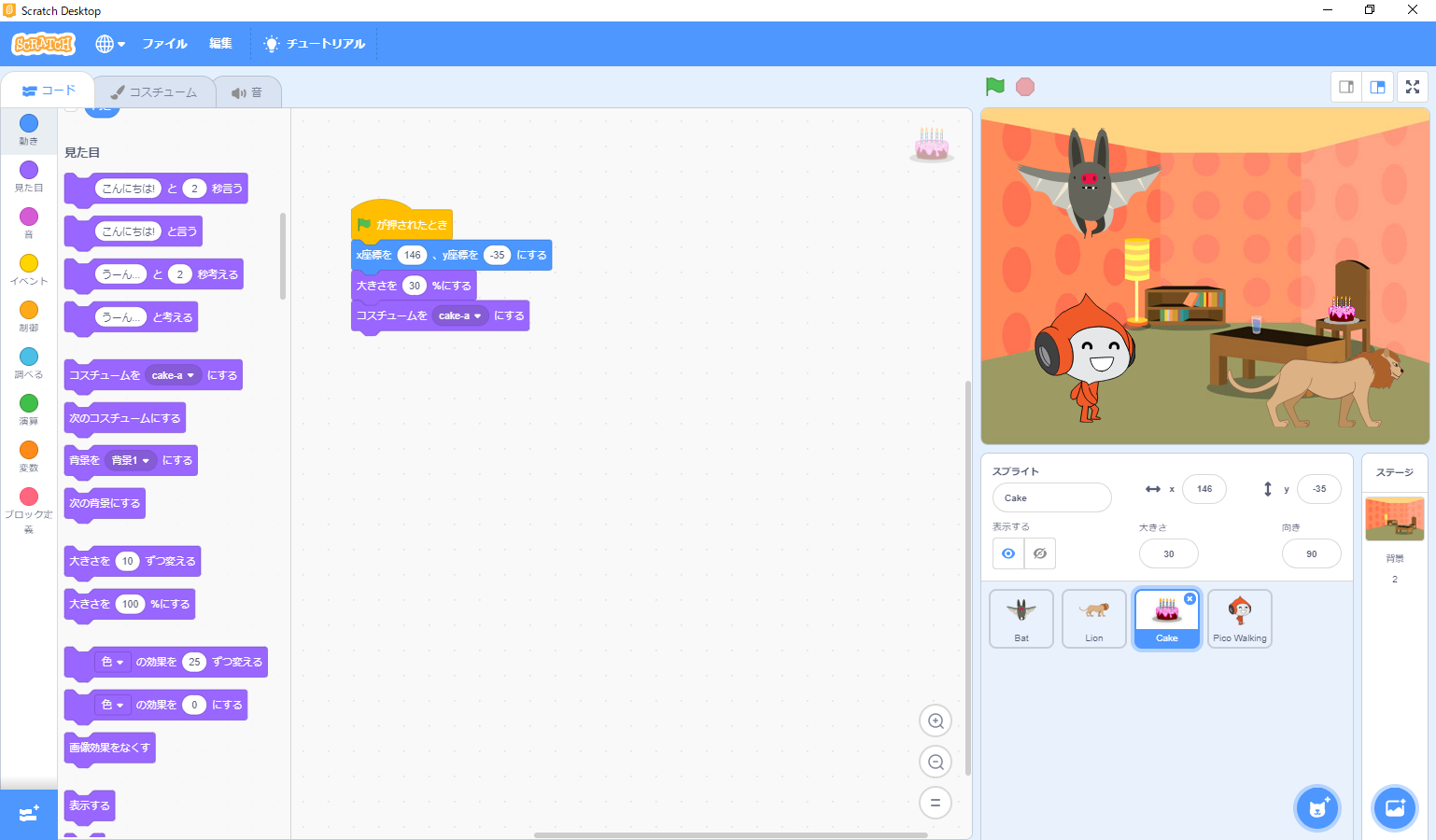Open the language globe dropdown

[x=109, y=44]
